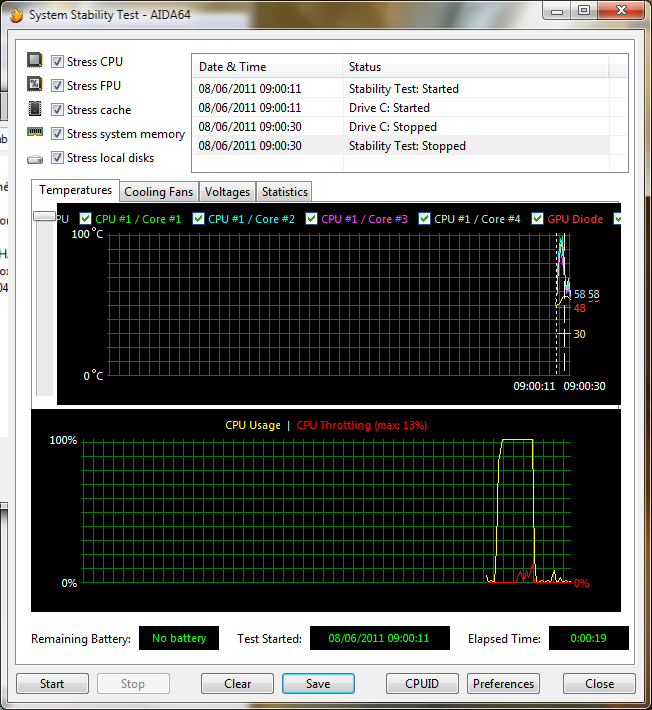The width and height of the screenshot is (652, 710).
Task: Uncheck the GPU Diode graph checkbox
Action: click(537, 219)
